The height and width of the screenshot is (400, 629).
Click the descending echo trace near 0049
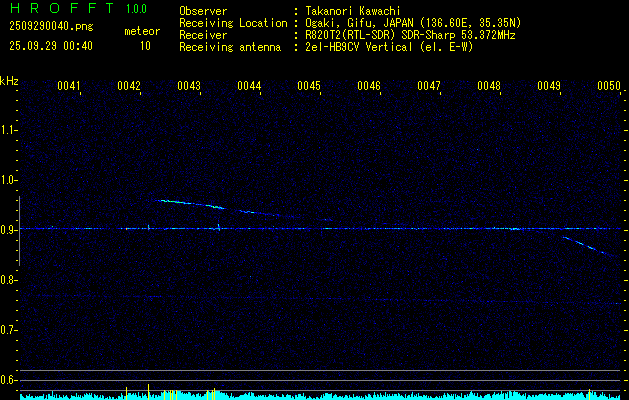click(590, 245)
